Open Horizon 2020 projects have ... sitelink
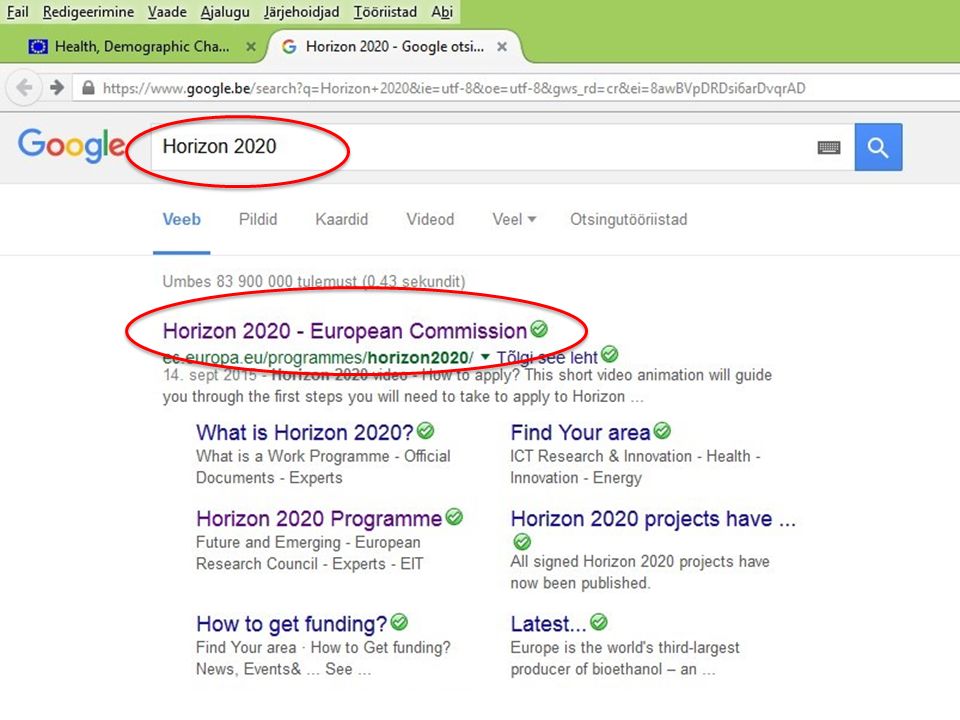 (x=653, y=519)
